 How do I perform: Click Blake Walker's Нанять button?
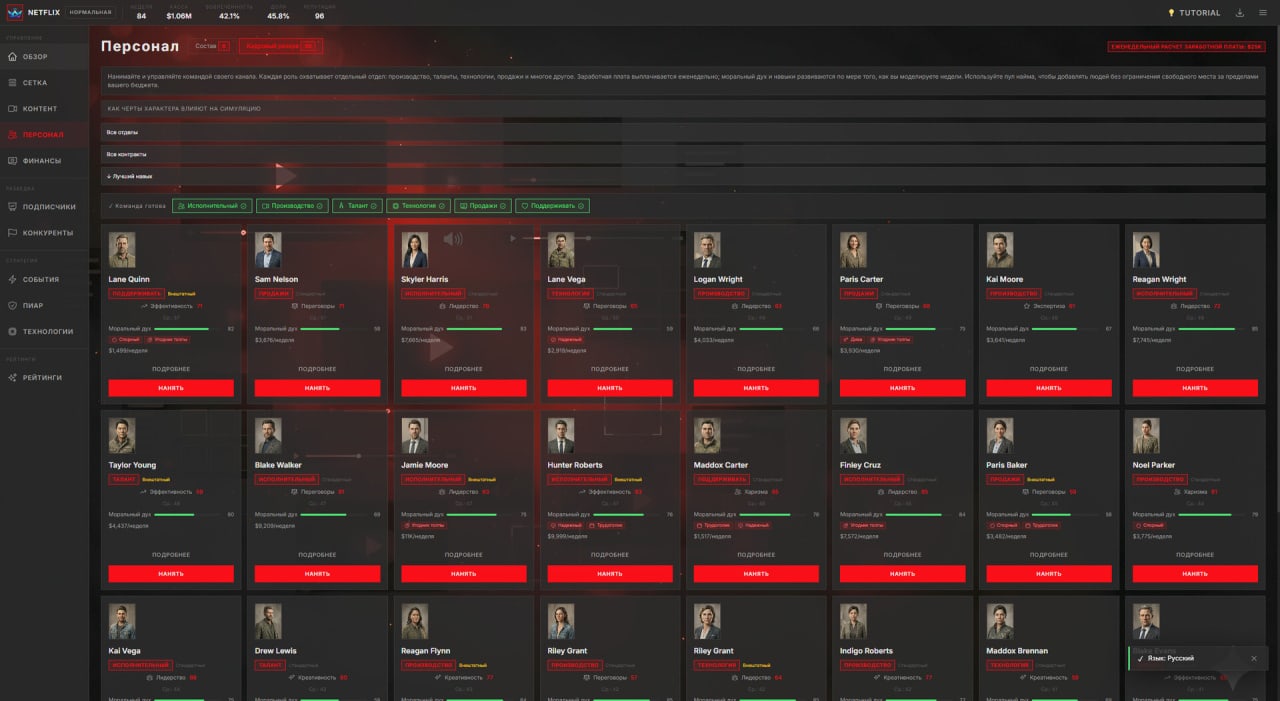pyautogui.click(x=317, y=574)
